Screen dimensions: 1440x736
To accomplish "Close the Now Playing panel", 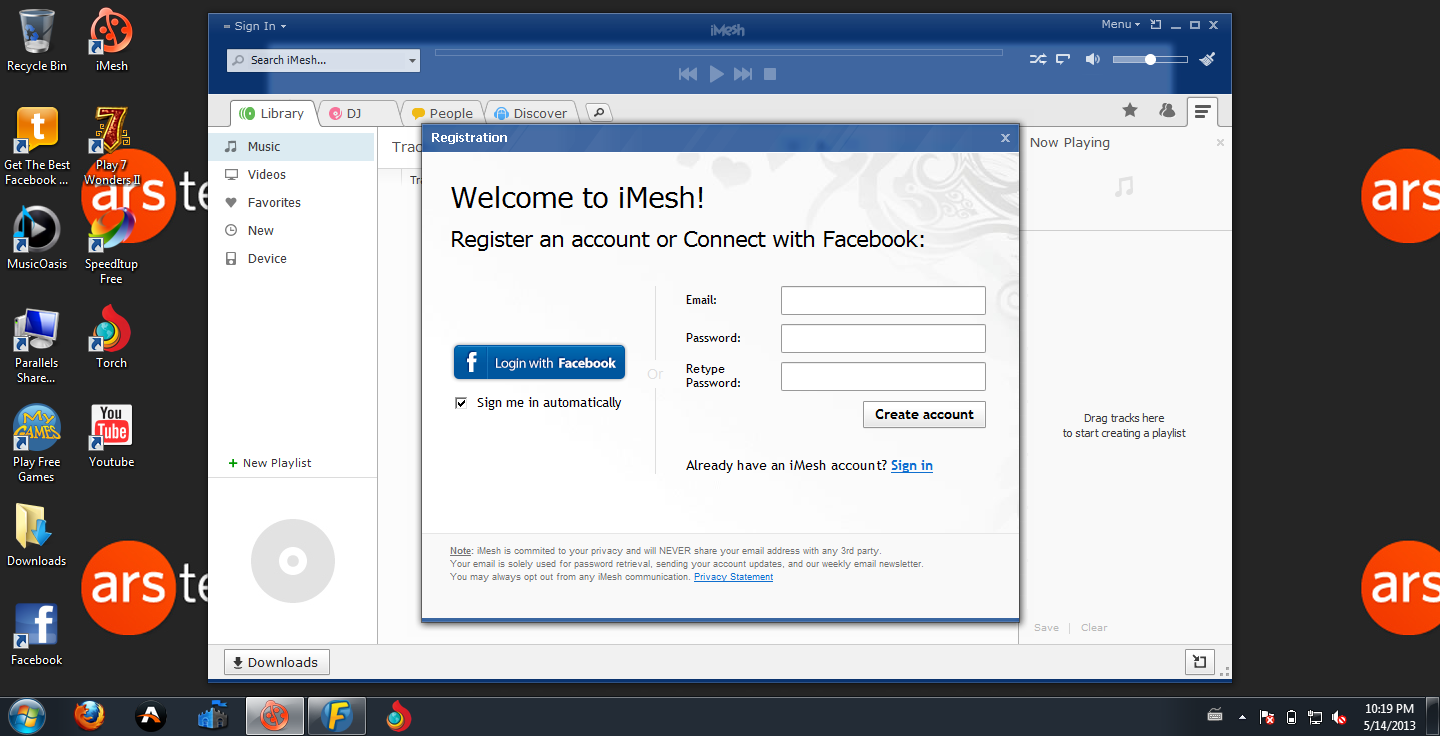I will coord(1220,143).
